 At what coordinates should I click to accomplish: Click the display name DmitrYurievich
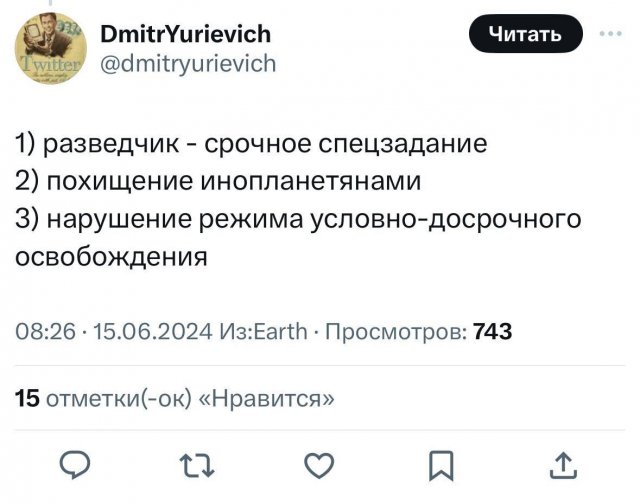point(186,35)
